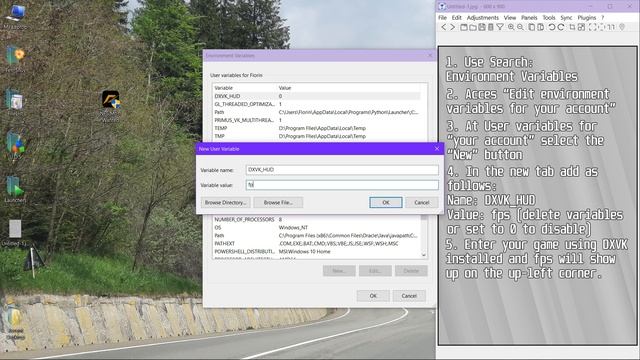Image resolution: width=640 pixels, height=360 pixels.
Task: Close the New User Variable dialog
Action: pyautogui.click(x=437, y=149)
